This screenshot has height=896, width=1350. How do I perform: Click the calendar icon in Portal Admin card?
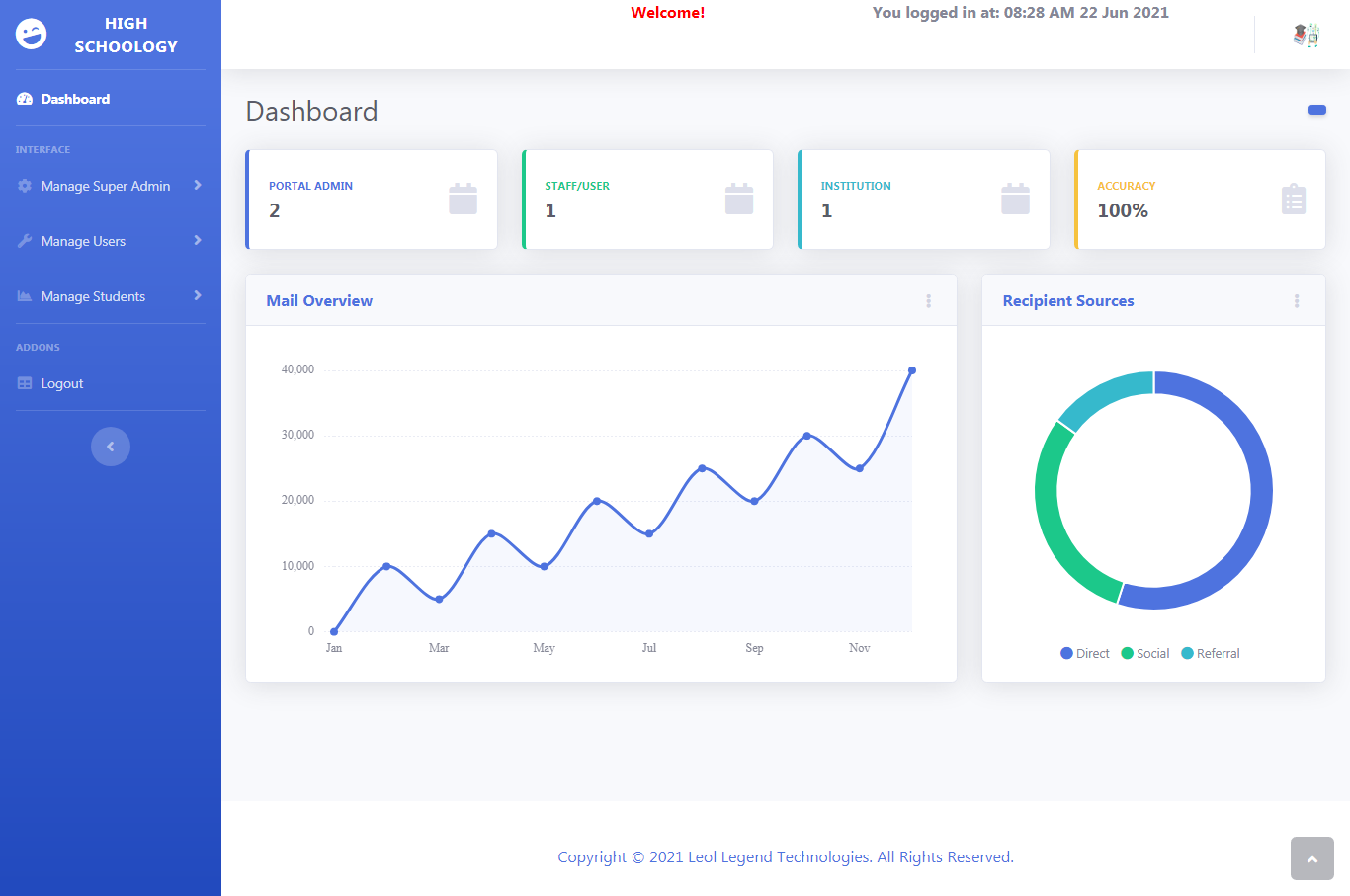click(463, 199)
